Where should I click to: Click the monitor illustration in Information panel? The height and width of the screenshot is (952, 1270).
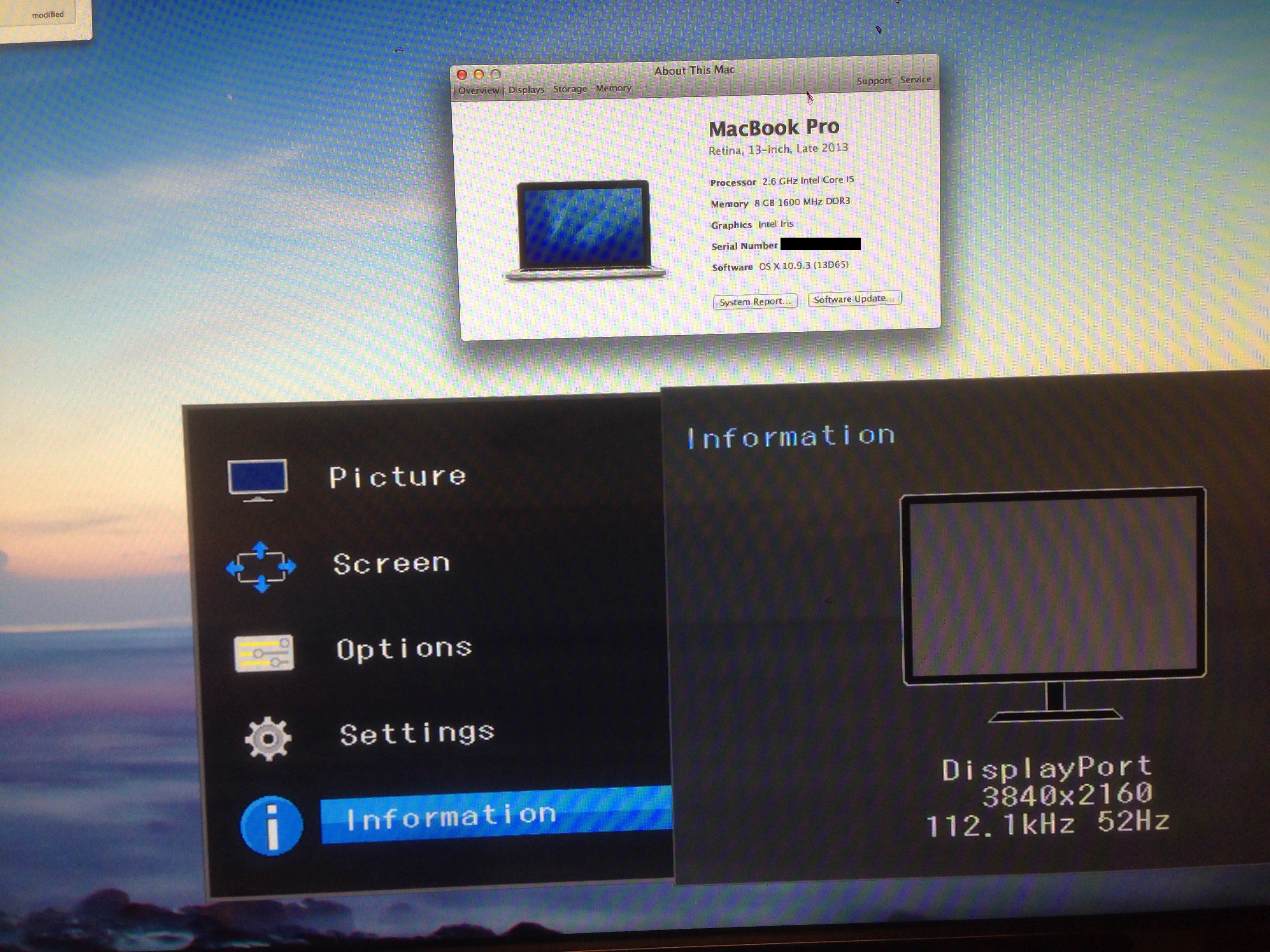[x=1054, y=605]
